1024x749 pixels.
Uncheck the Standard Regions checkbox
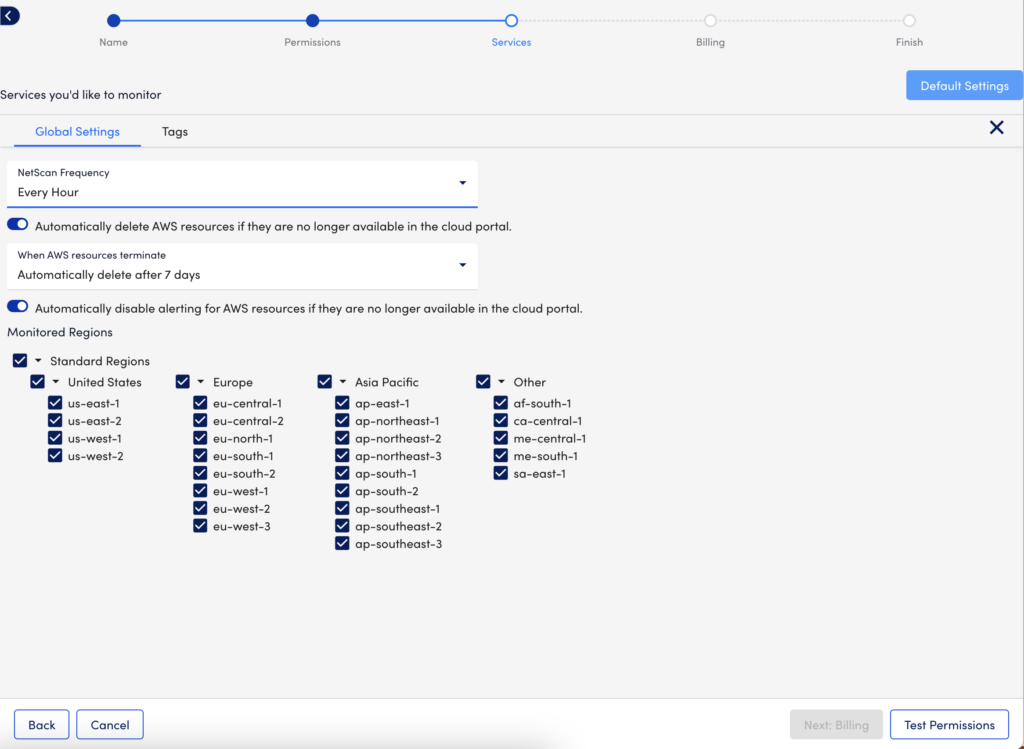[x=19, y=360]
